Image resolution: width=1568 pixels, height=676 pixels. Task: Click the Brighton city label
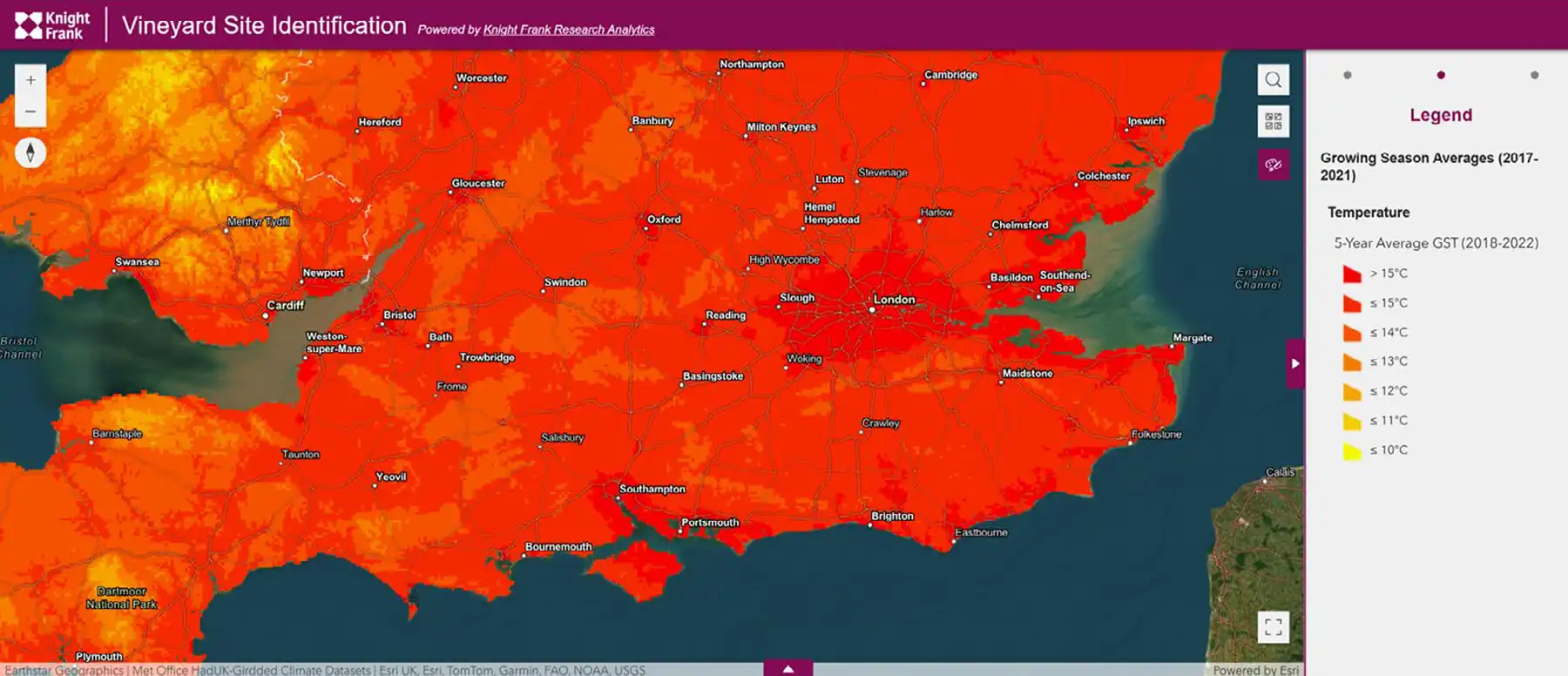pyautogui.click(x=893, y=517)
